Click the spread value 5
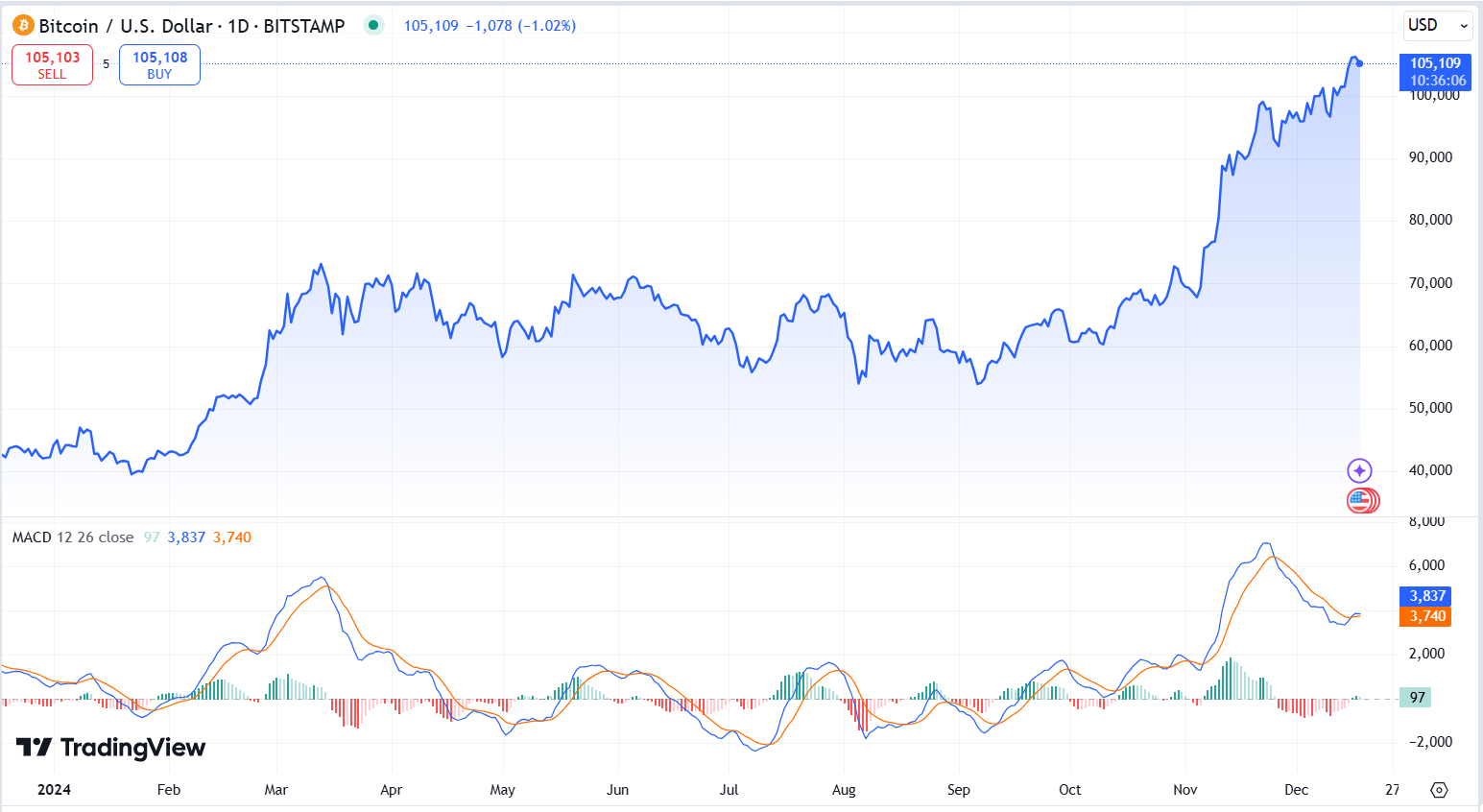The height and width of the screenshot is (812, 1483). 107,64
